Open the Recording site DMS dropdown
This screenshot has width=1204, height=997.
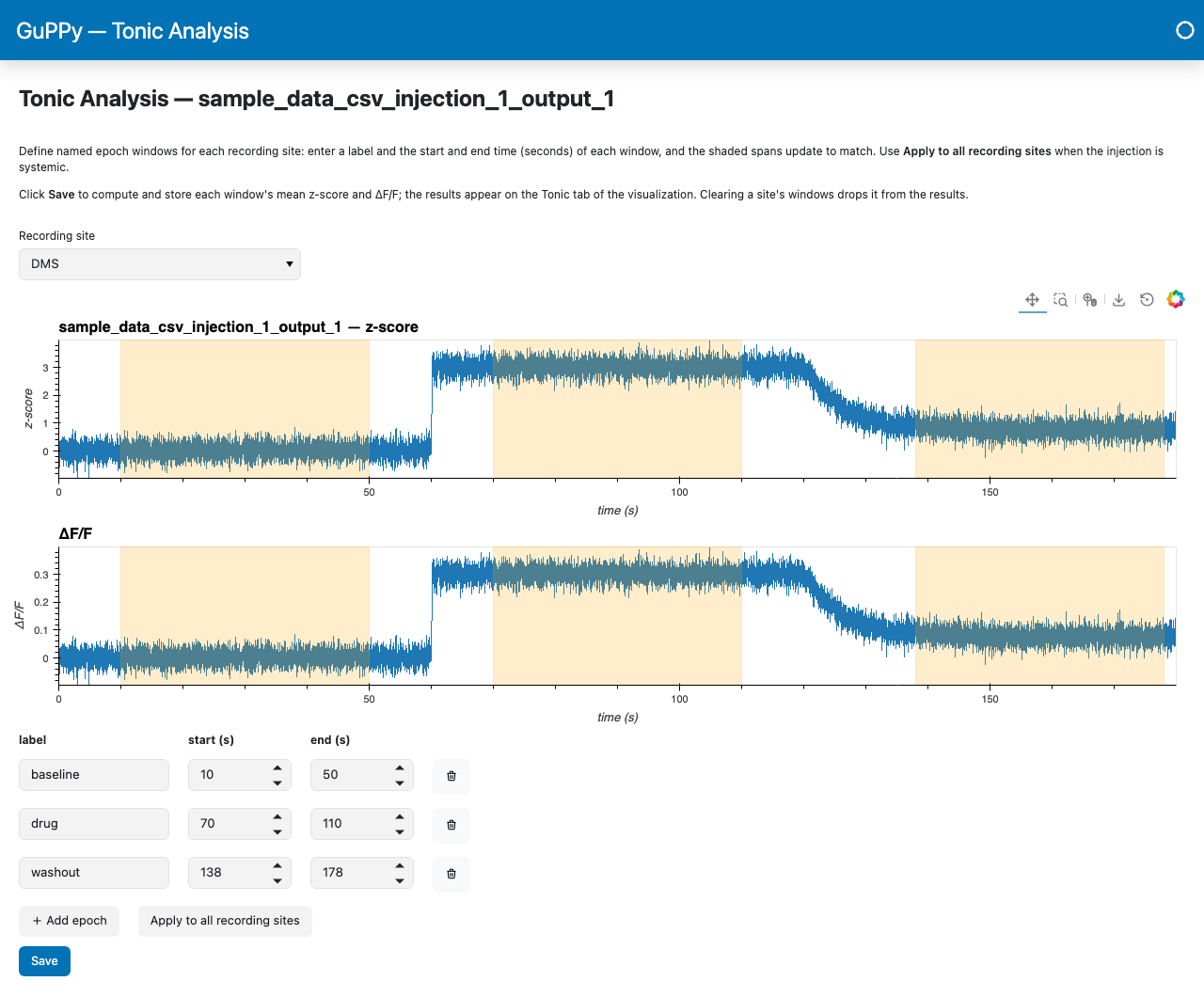pos(160,264)
